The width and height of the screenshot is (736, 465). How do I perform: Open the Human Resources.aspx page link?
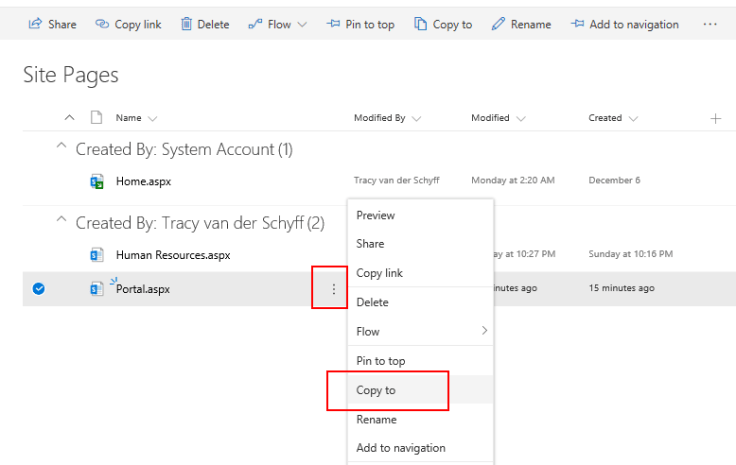tap(172, 255)
